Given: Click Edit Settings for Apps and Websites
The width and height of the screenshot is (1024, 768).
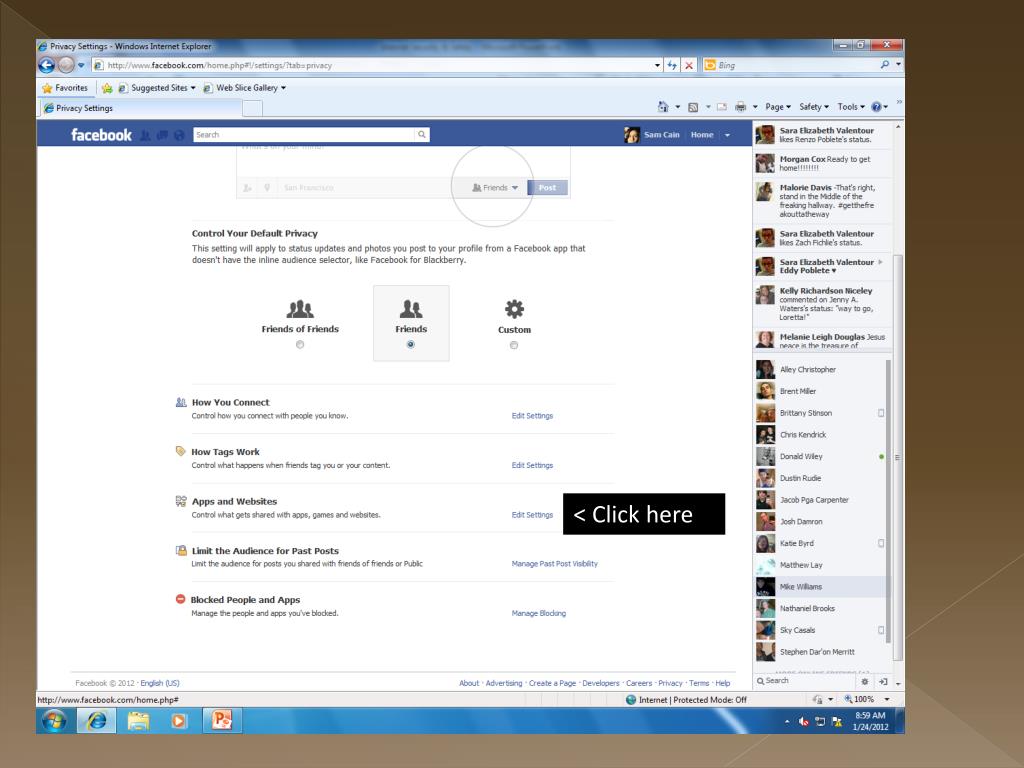Looking at the screenshot, I should point(532,515).
